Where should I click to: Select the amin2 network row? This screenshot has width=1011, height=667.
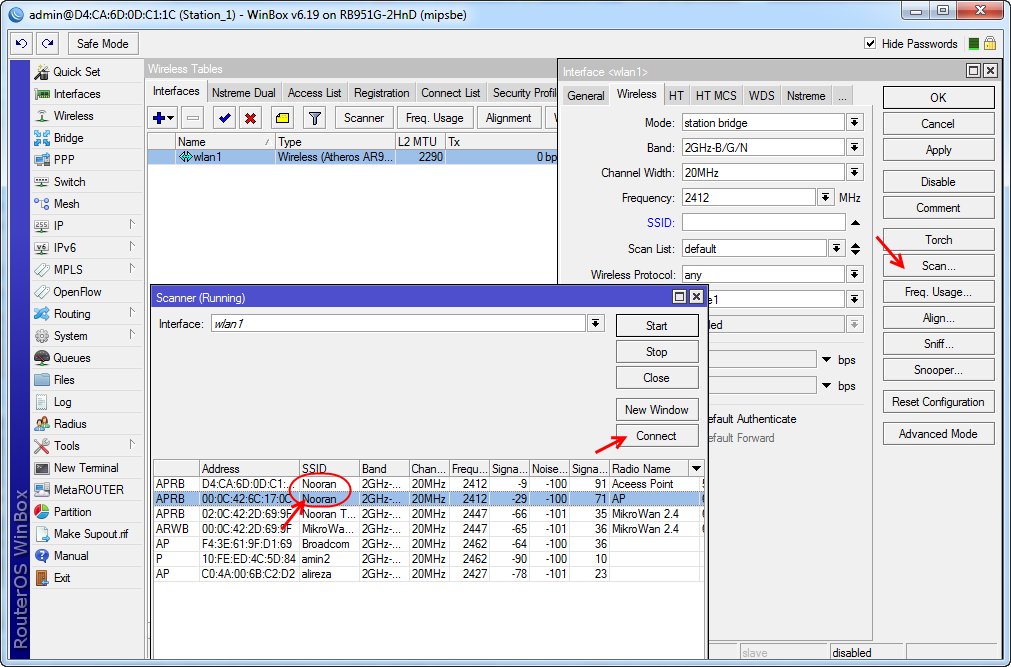tap(428, 559)
